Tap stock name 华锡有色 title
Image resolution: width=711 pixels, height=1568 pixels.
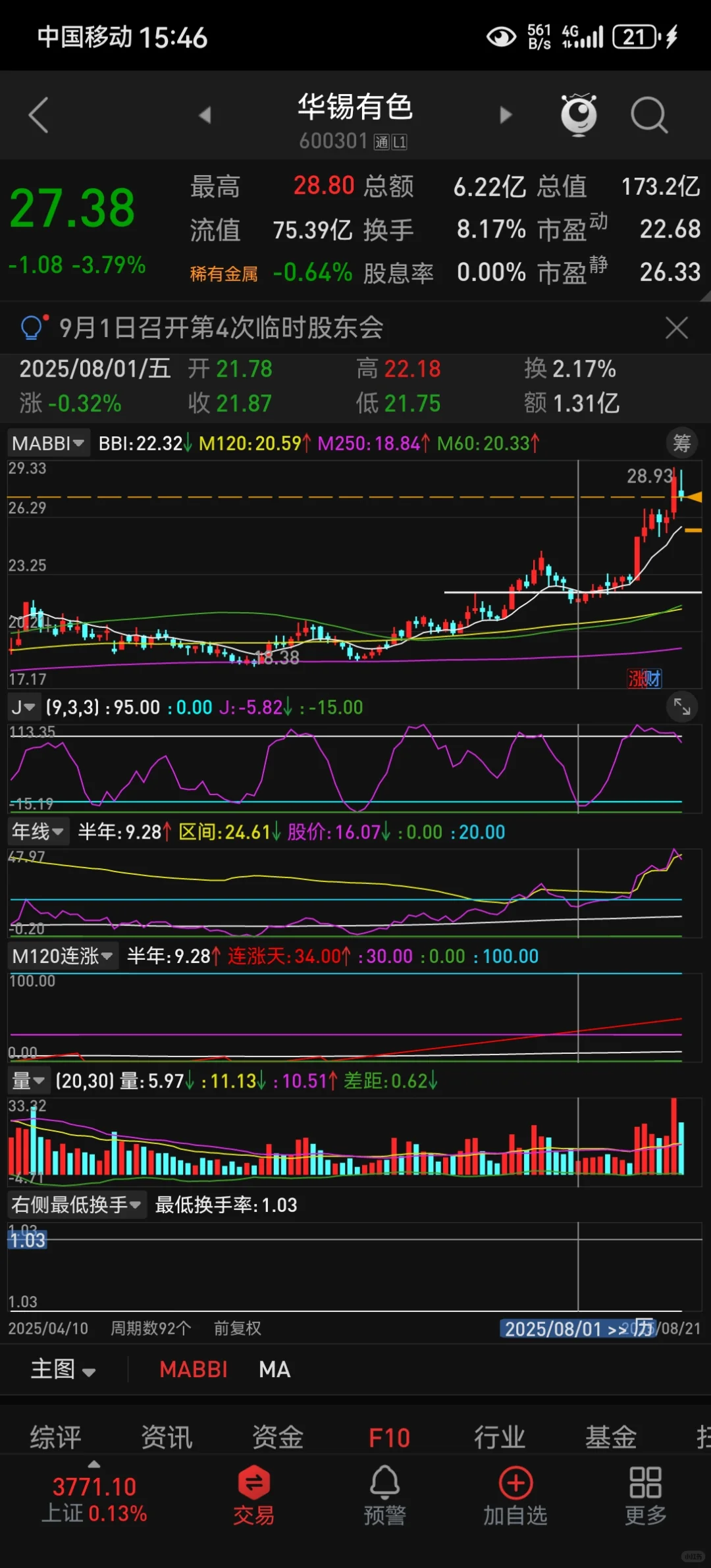pyautogui.click(x=355, y=107)
